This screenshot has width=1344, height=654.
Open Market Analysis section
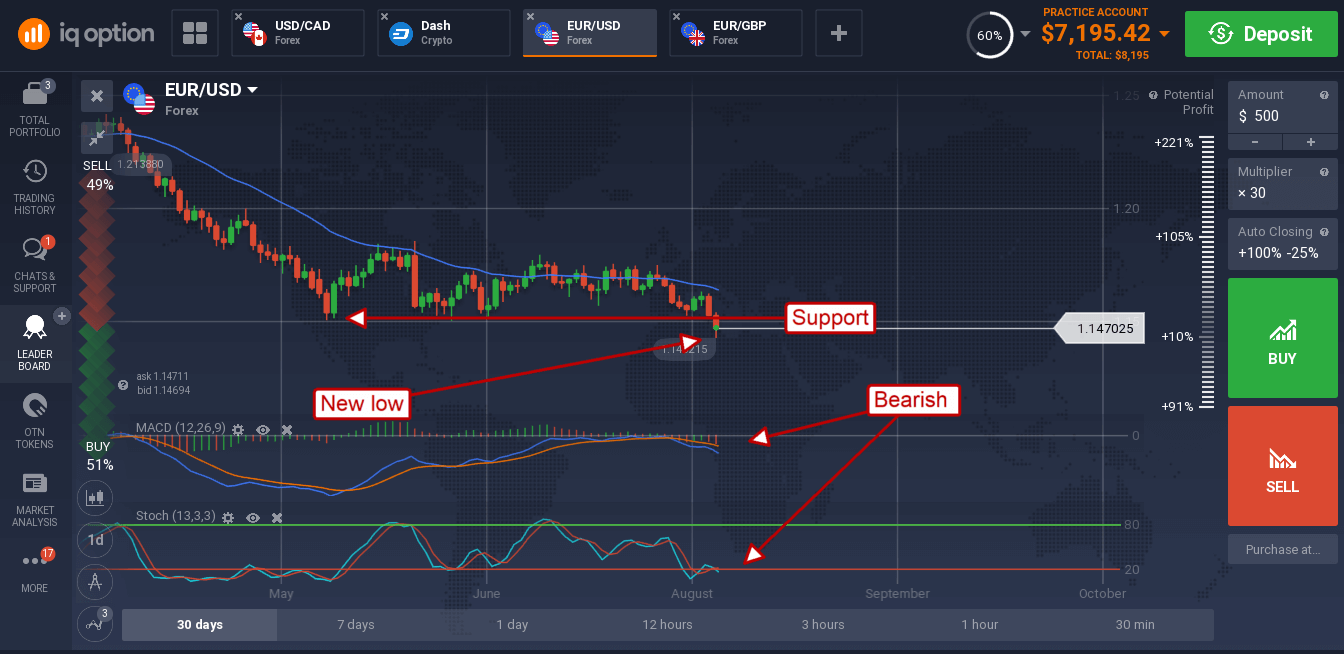34,499
